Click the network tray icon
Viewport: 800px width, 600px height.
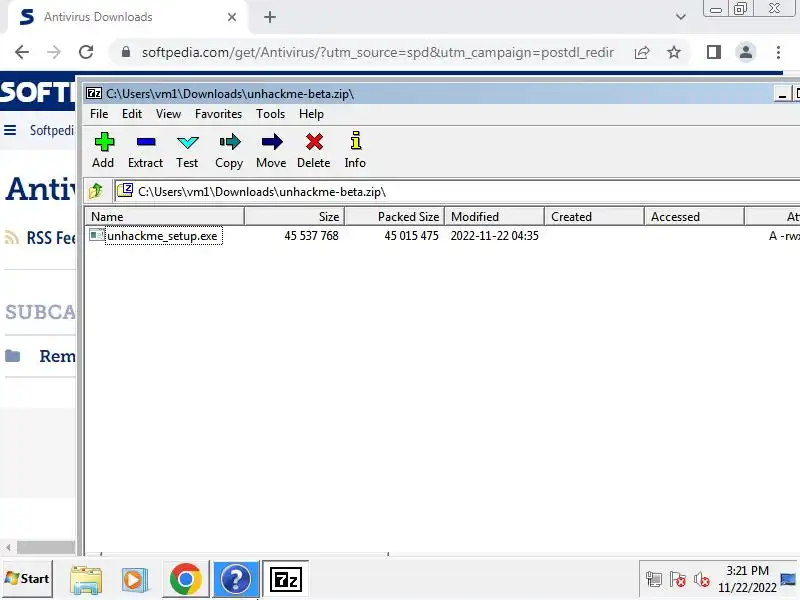(x=654, y=580)
